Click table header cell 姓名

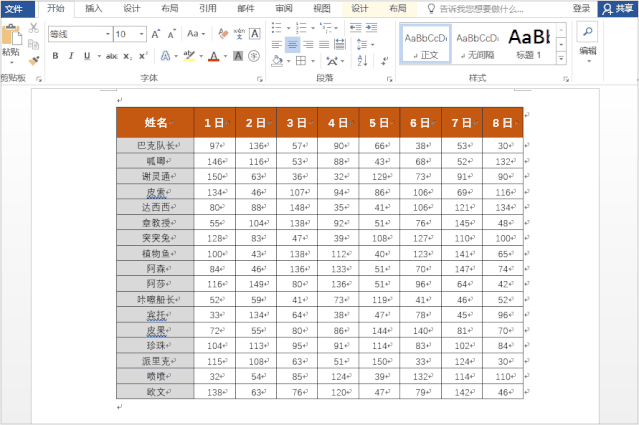155,122
